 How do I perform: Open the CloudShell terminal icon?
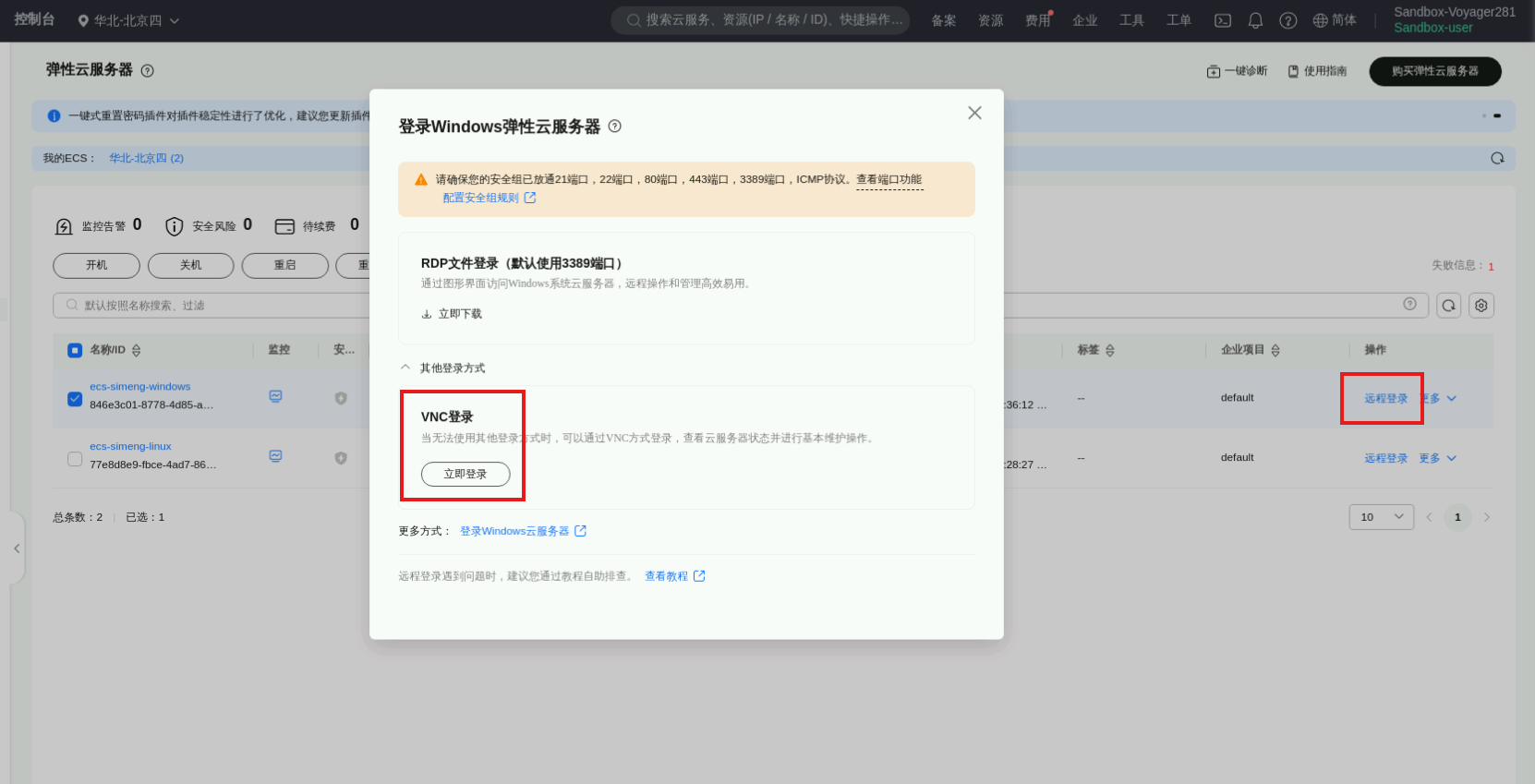(x=1223, y=20)
